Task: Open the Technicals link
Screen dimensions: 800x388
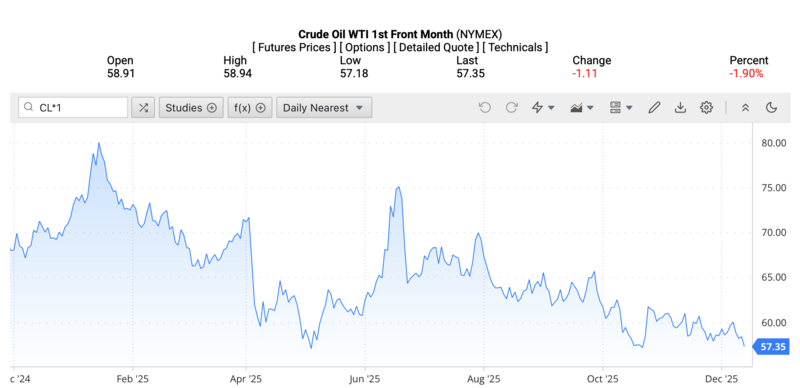Action: point(515,47)
